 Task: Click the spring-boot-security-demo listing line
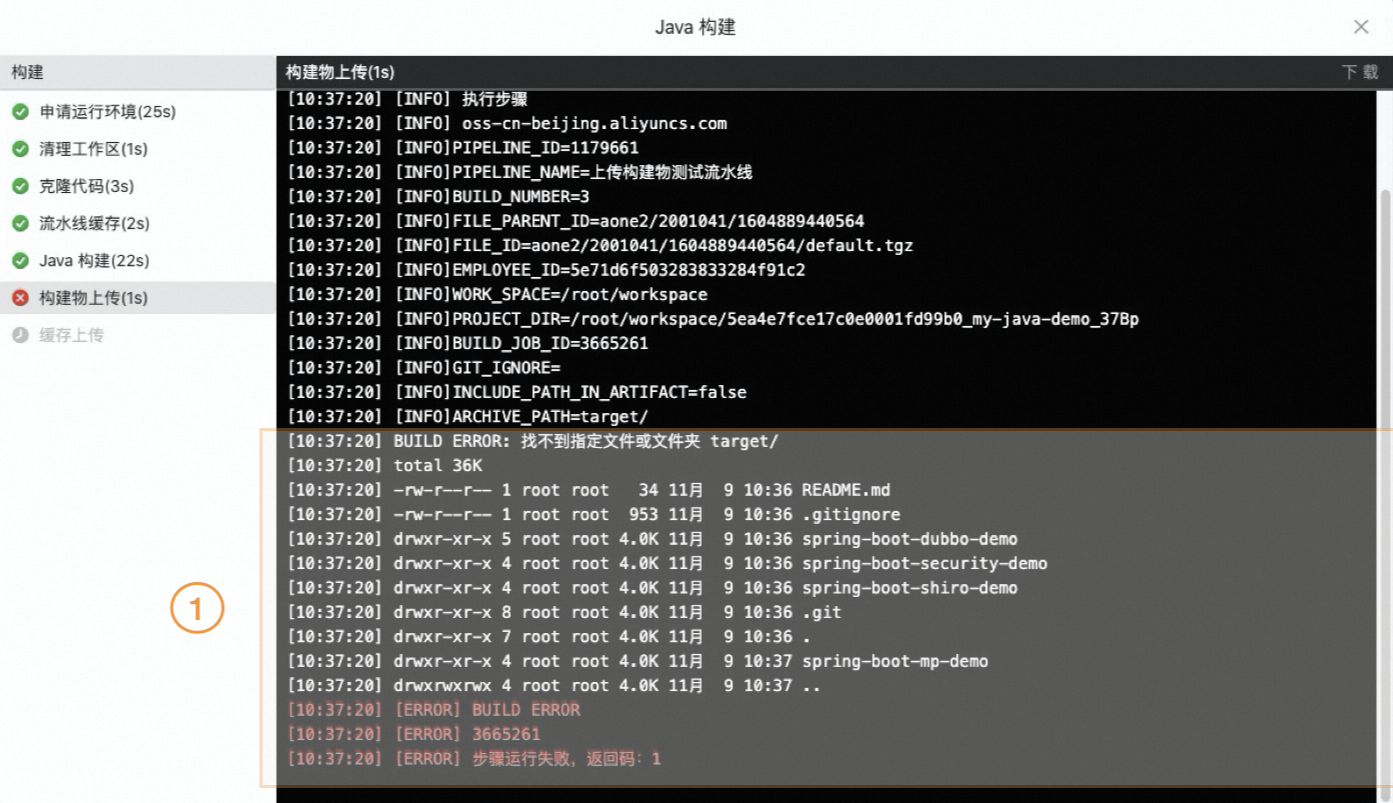(667, 563)
